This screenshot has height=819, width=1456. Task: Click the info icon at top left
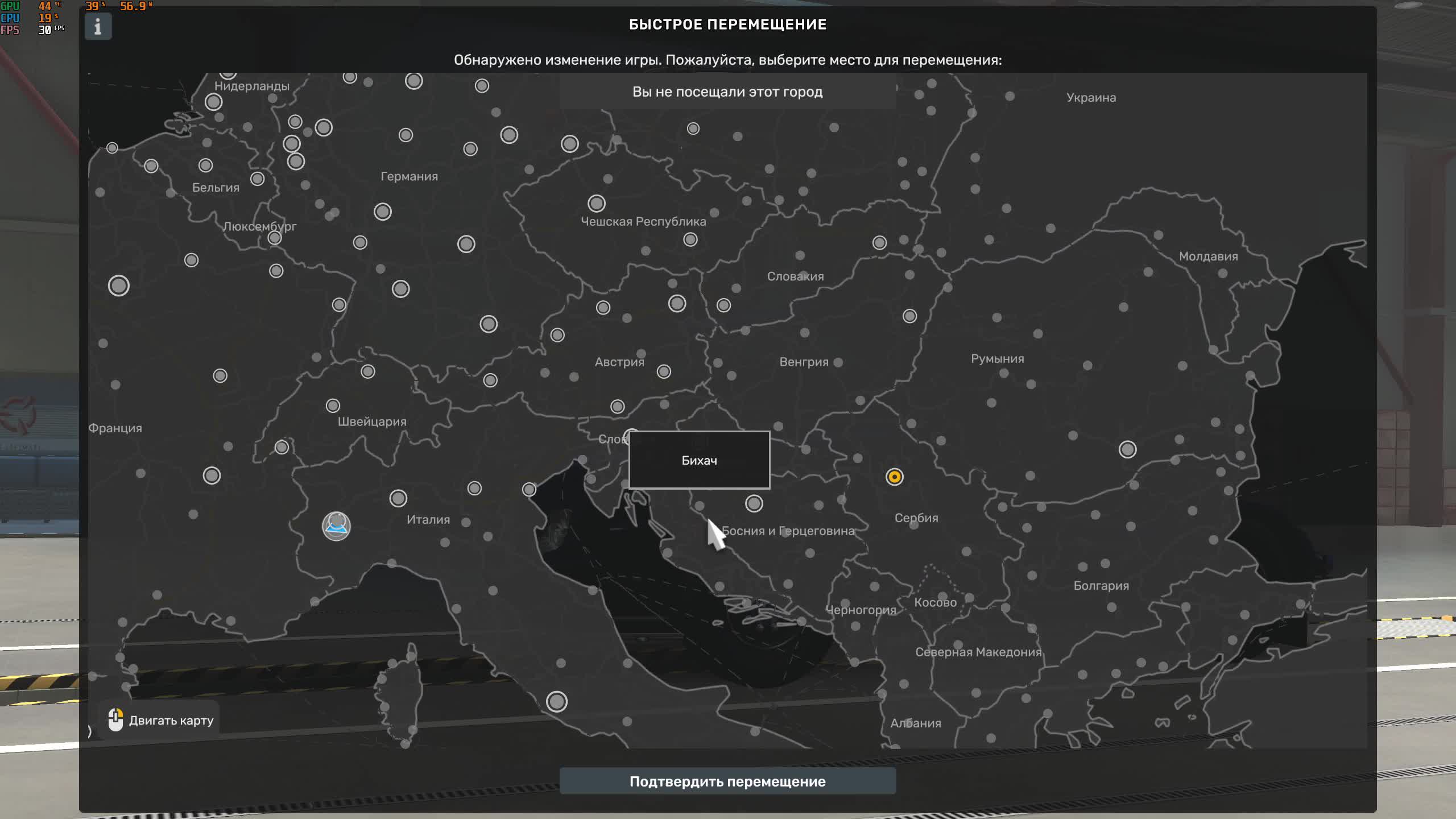coord(98,27)
